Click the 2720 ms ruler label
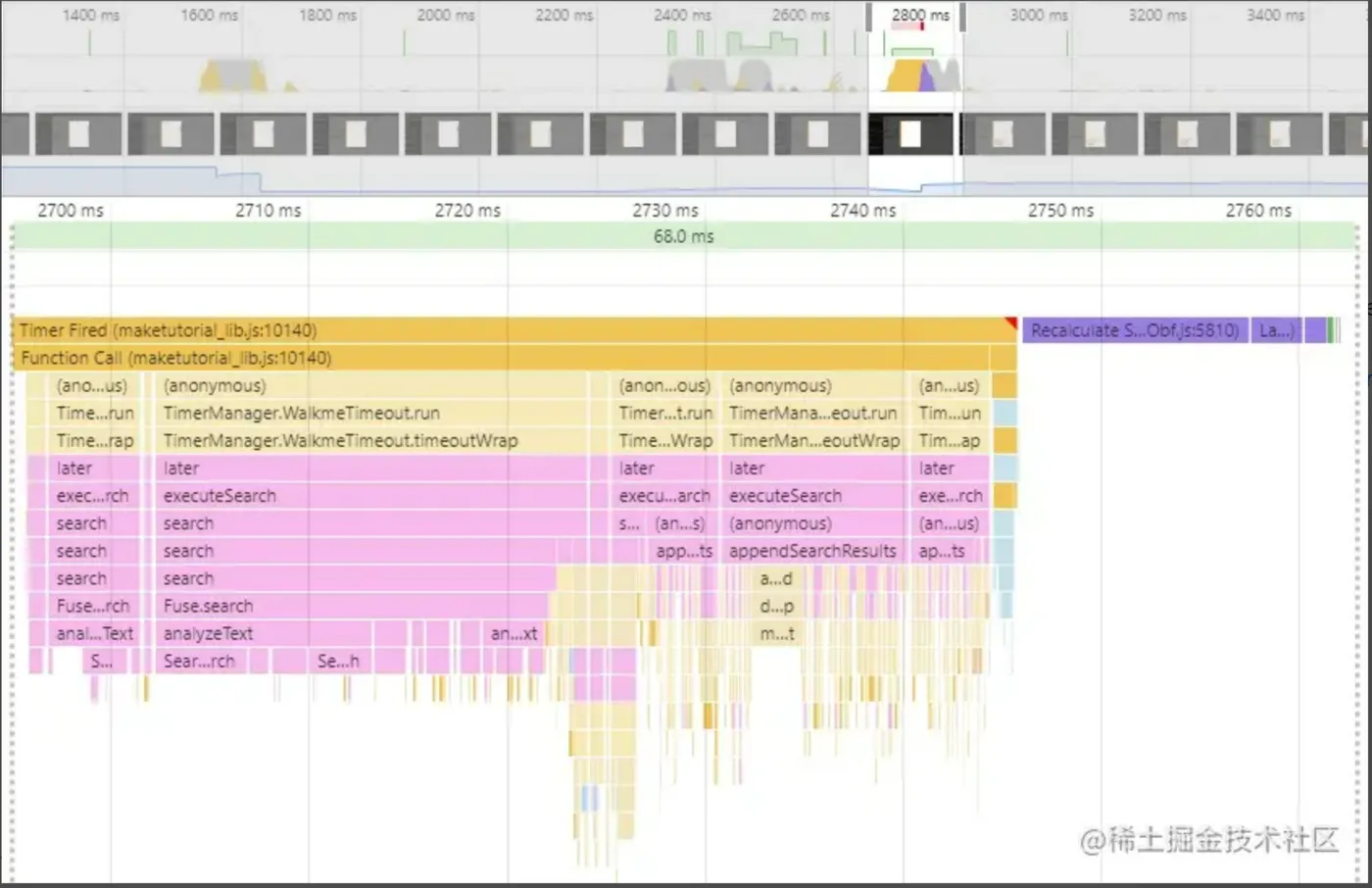Viewport: 1372px width, 888px height. 467,211
